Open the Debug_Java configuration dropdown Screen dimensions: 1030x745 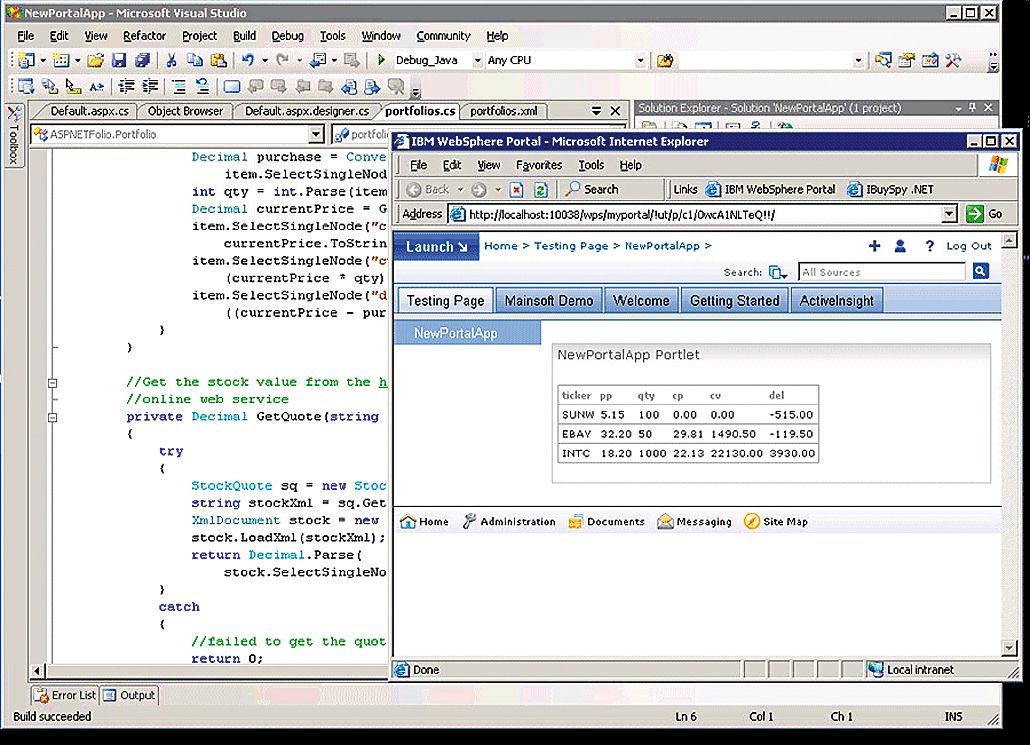(x=477, y=61)
